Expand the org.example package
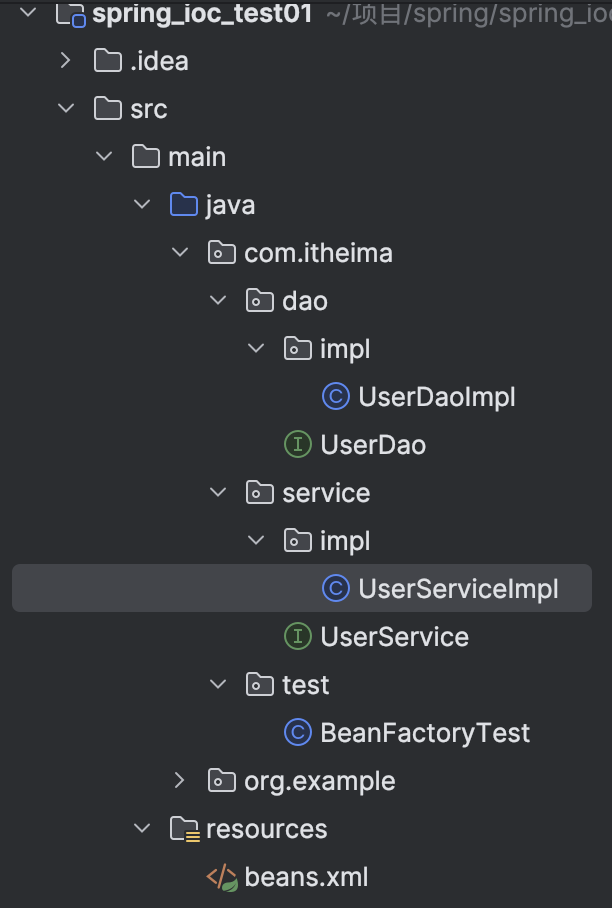This screenshot has height=908, width=612. [x=179, y=781]
